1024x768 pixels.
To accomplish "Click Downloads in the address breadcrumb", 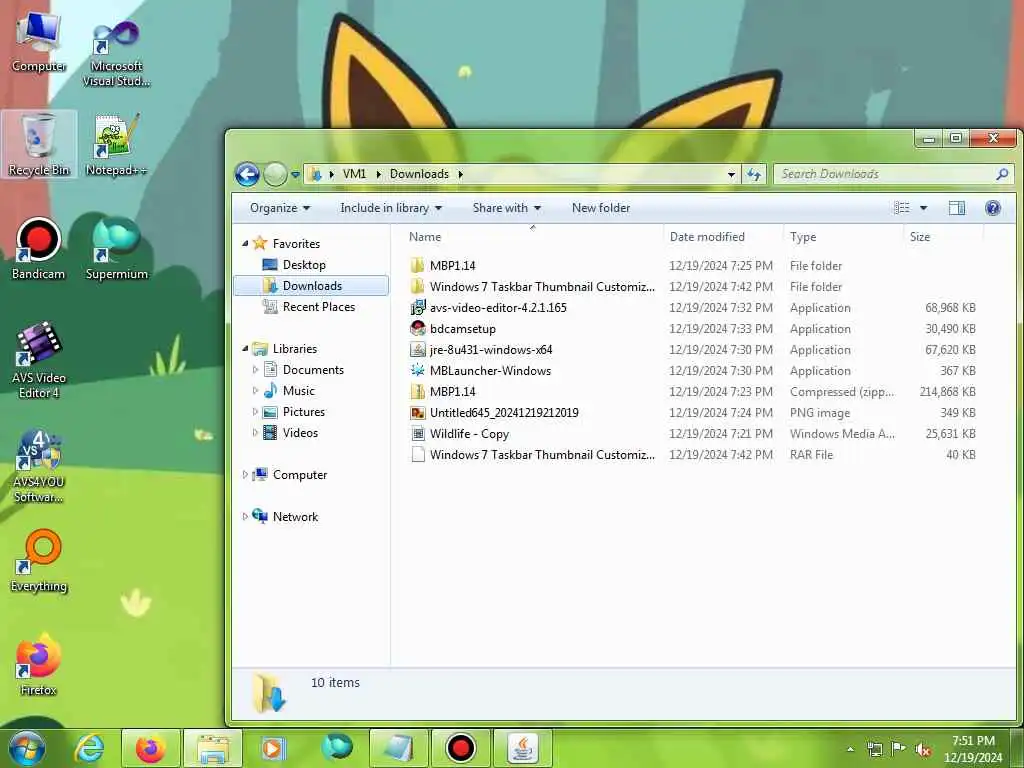I will point(419,174).
